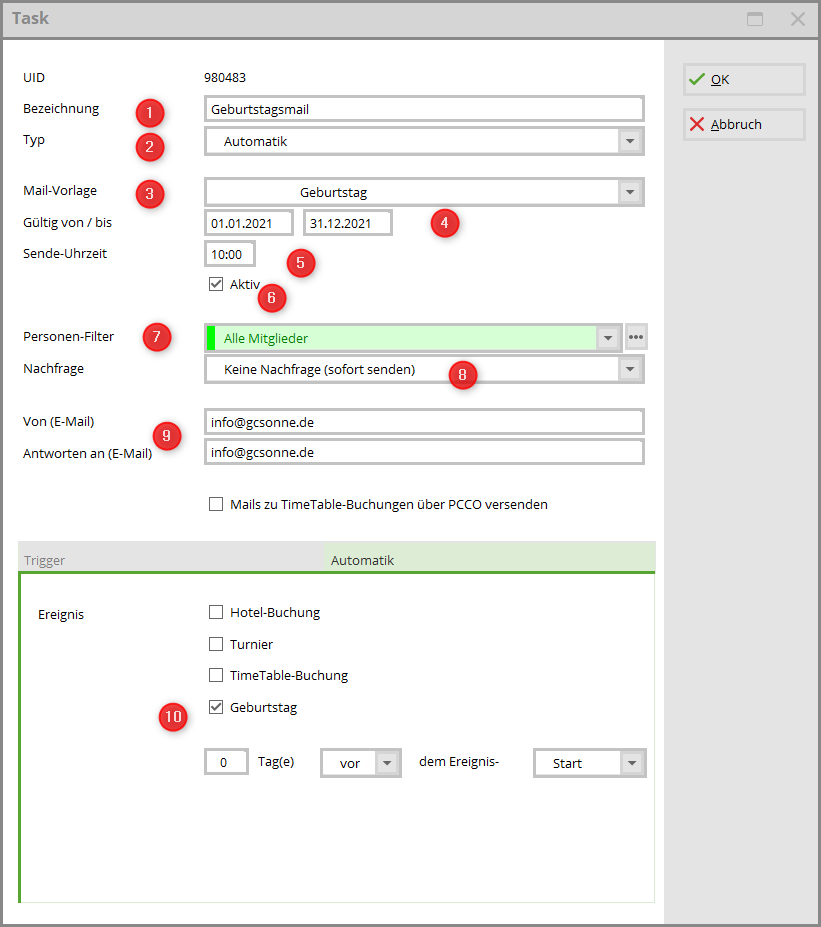Image resolution: width=821 pixels, height=927 pixels.
Task: Check the TimeTable-Buchung event
Action: point(216,675)
